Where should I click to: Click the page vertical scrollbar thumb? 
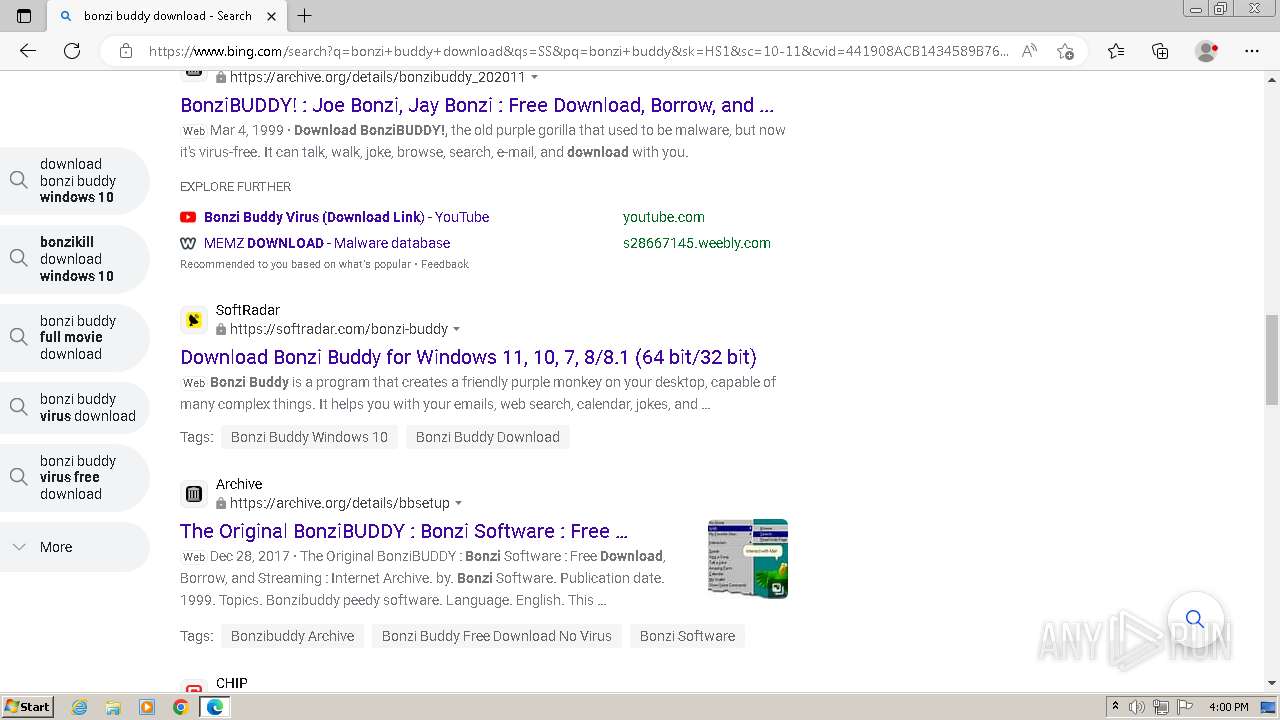pos(1272,359)
